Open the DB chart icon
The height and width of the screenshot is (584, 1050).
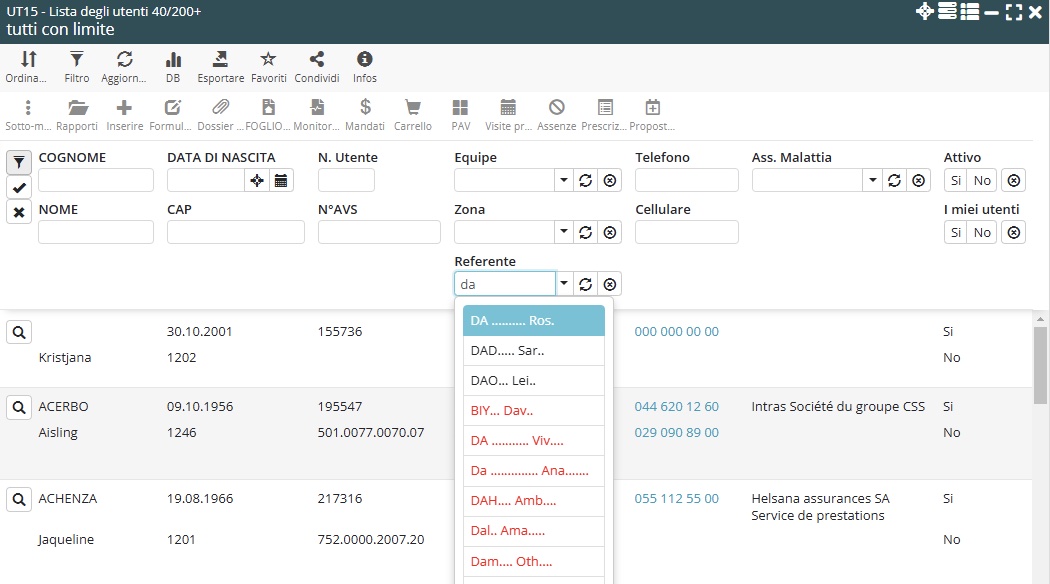[173, 60]
